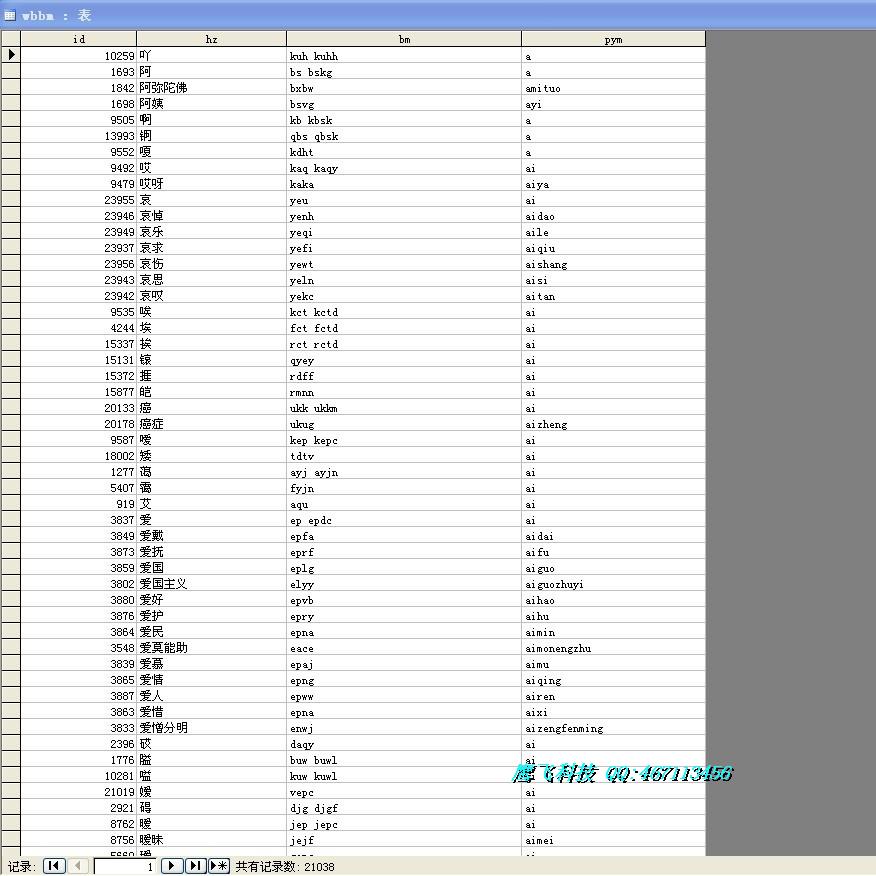
Task: Click bm cell qbs qbsk
Action: [404, 136]
